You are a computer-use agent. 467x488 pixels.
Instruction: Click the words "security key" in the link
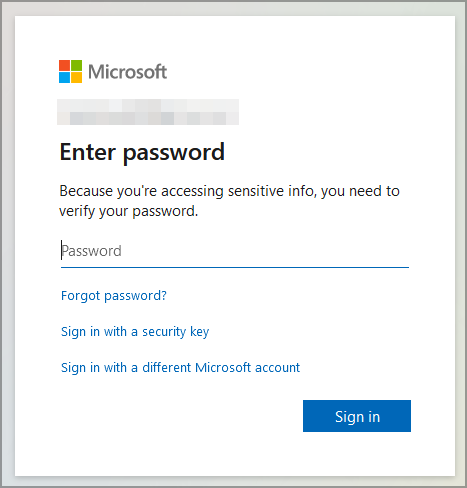176,332
